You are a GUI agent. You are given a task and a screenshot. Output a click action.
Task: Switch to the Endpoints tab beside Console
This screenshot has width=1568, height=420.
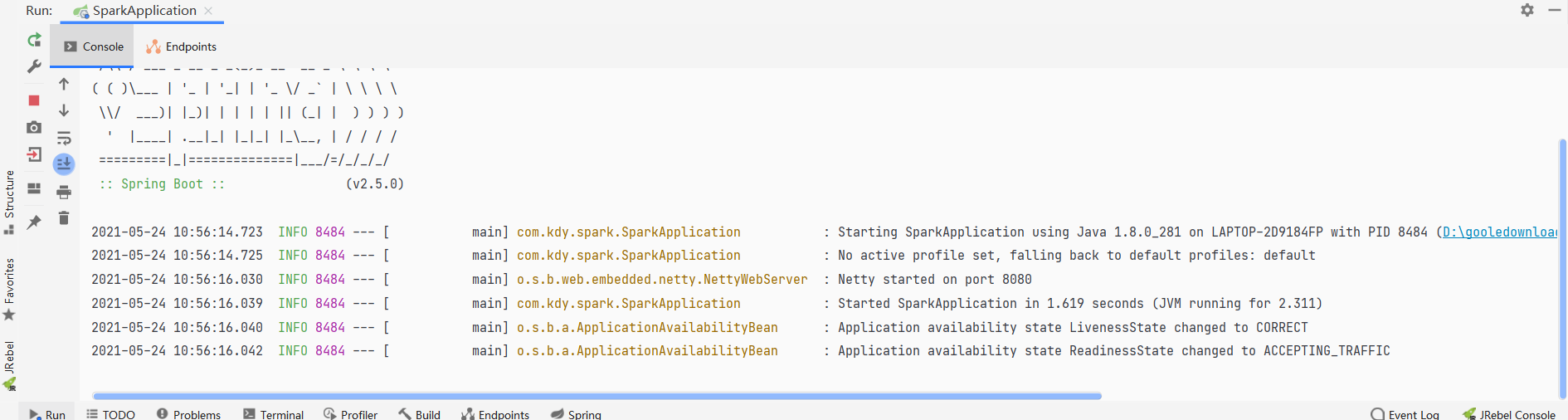pos(182,46)
